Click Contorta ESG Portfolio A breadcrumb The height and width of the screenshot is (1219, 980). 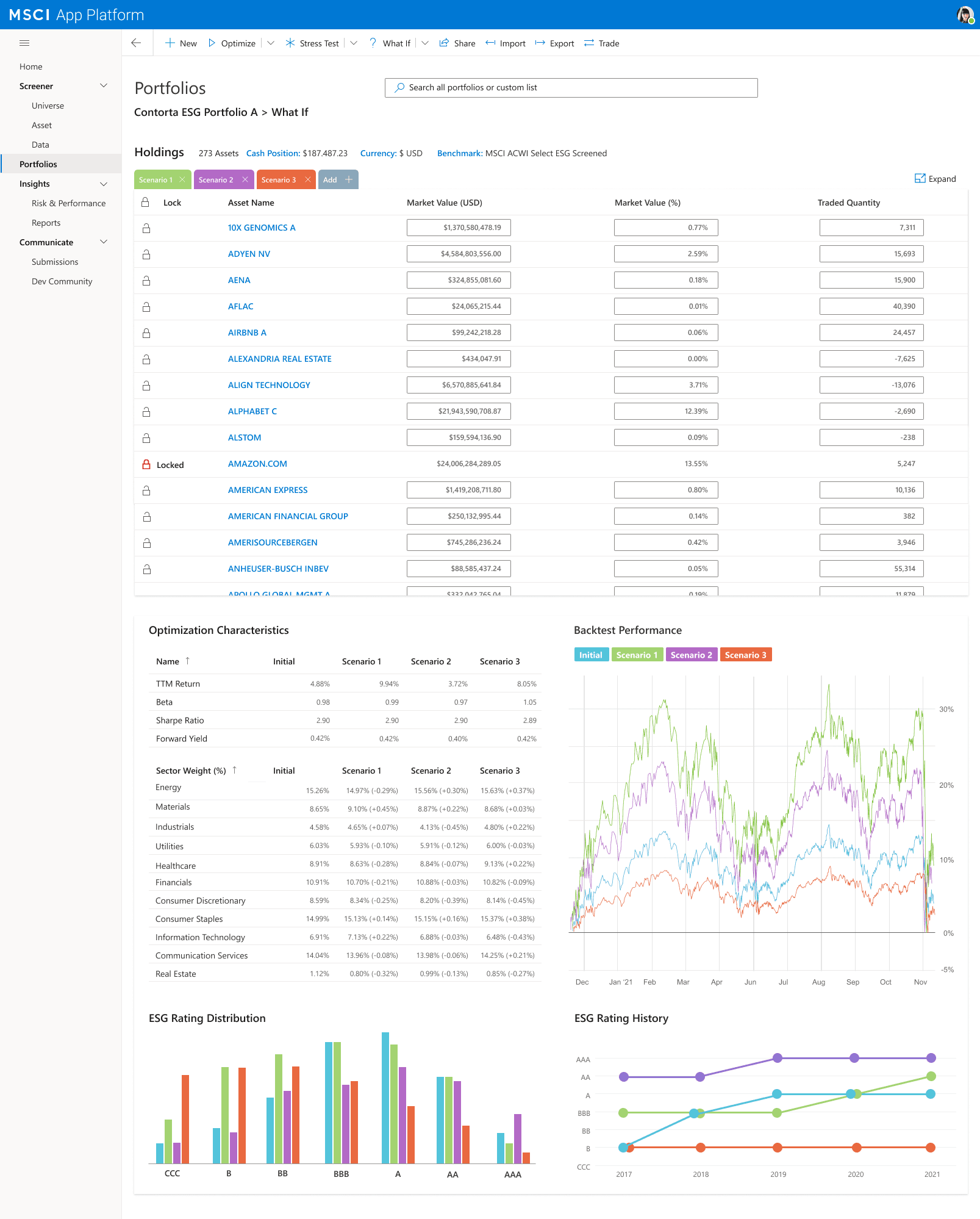coord(196,112)
